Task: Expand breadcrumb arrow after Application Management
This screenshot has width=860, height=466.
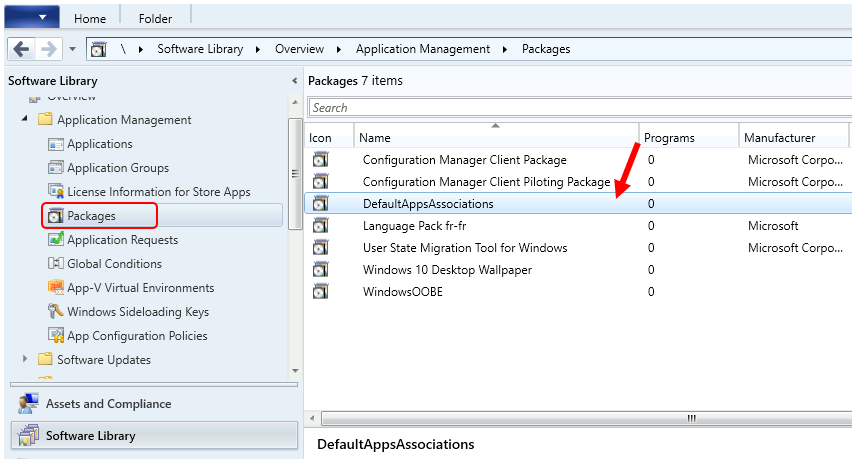Action: click(x=505, y=49)
